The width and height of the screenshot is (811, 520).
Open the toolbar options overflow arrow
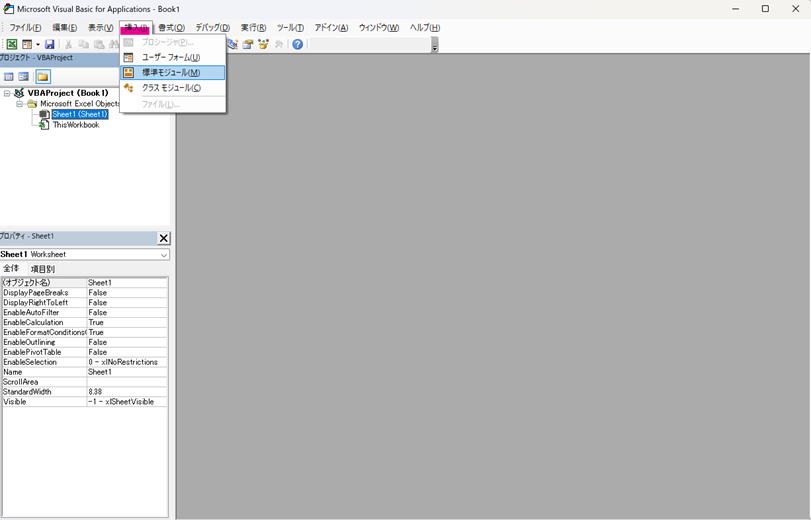(435, 46)
